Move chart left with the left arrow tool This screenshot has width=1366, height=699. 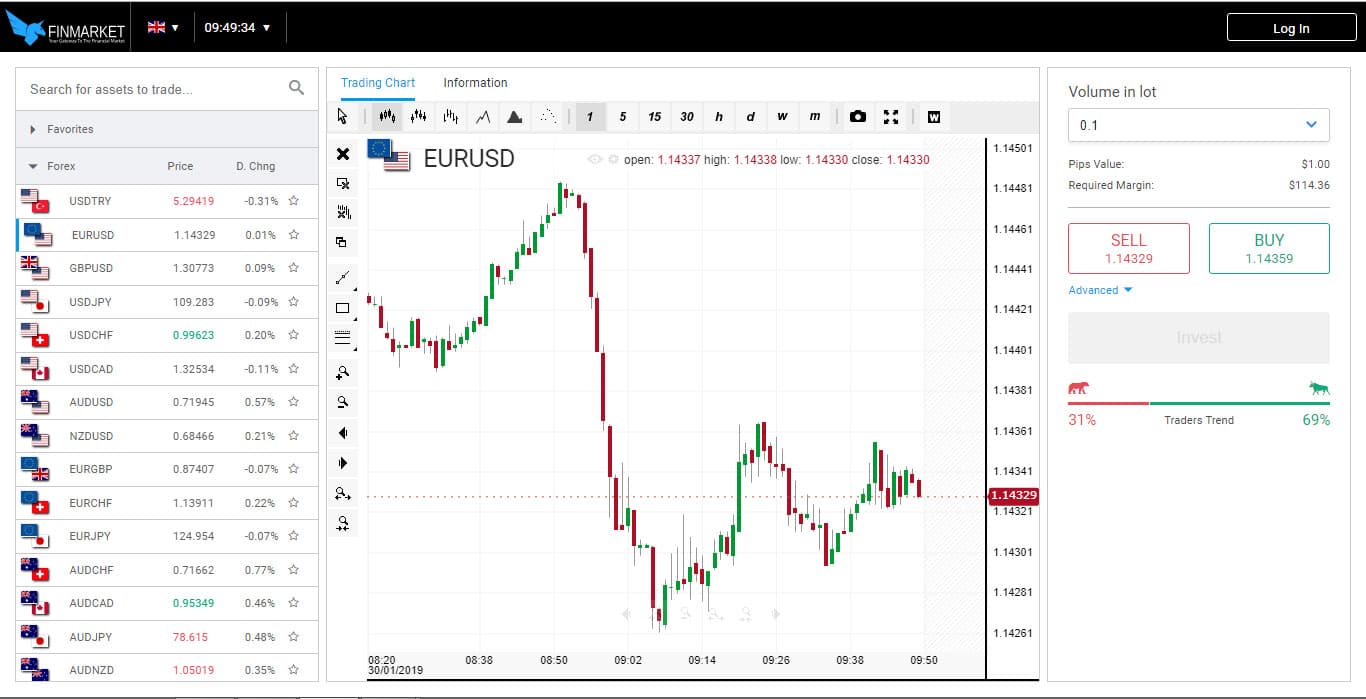(343, 433)
